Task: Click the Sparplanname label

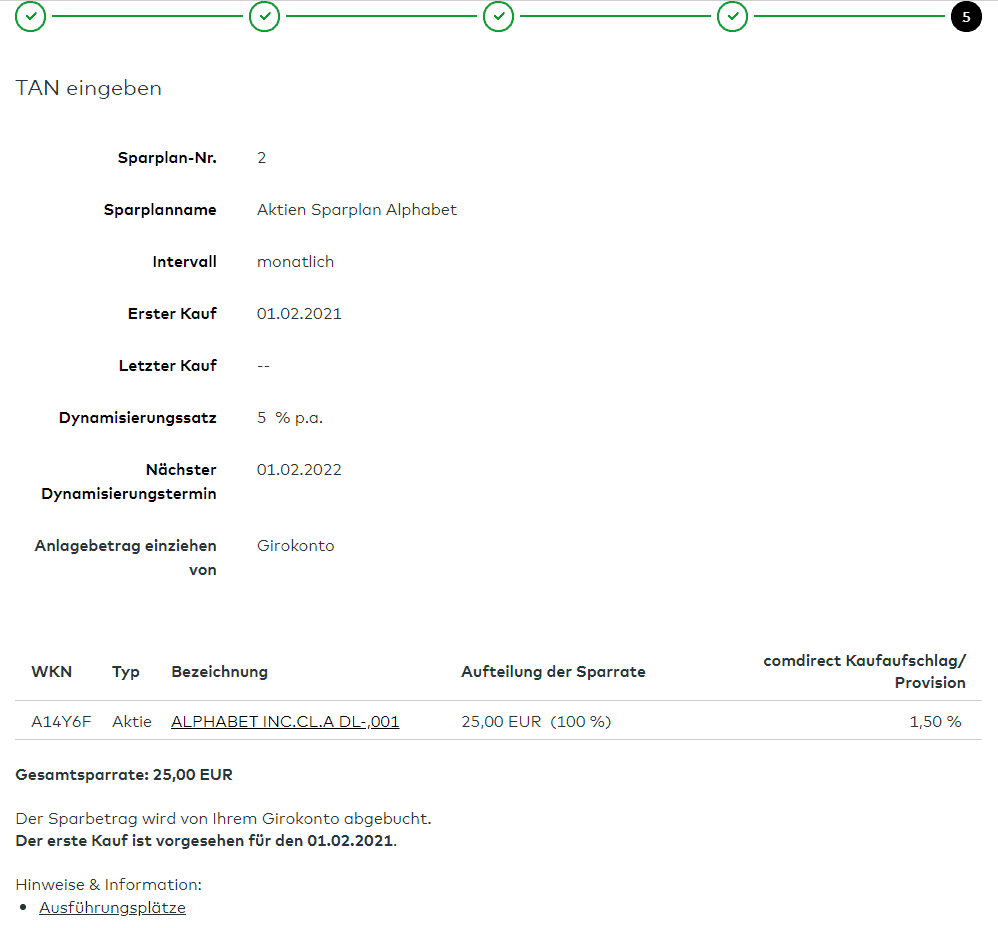Action: pyautogui.click(x=160, y=210)
